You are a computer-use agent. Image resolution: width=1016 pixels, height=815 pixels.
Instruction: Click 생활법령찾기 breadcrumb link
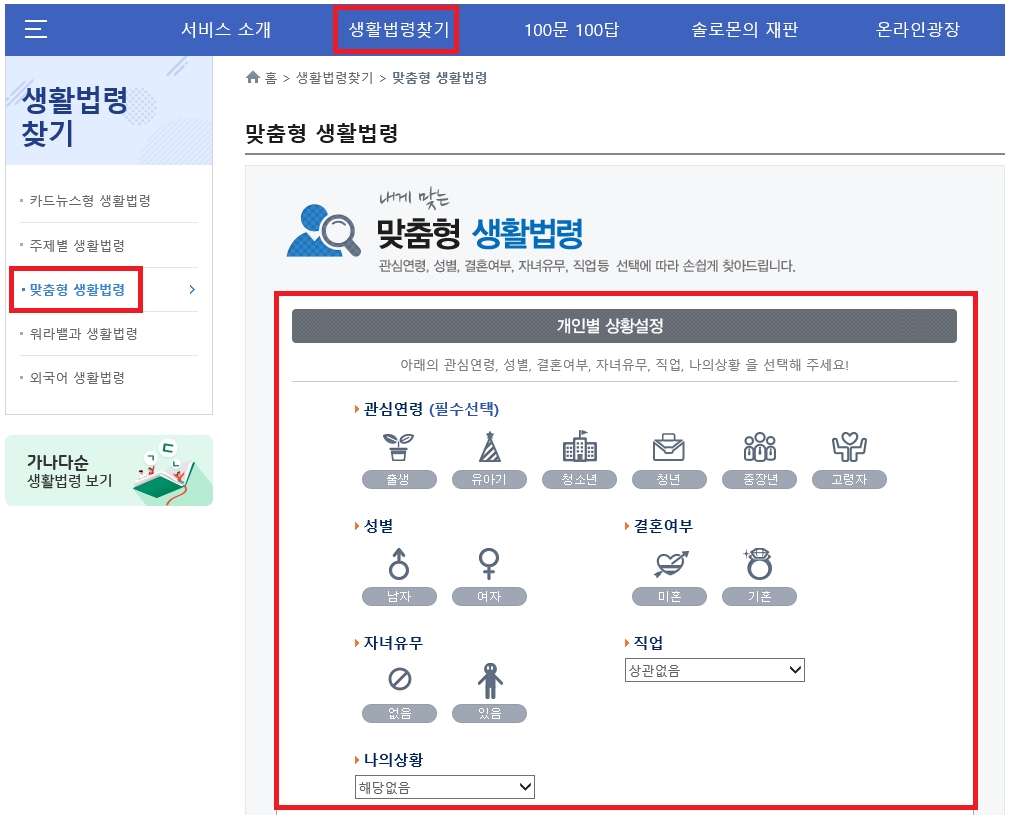click(x=335, y=78)
